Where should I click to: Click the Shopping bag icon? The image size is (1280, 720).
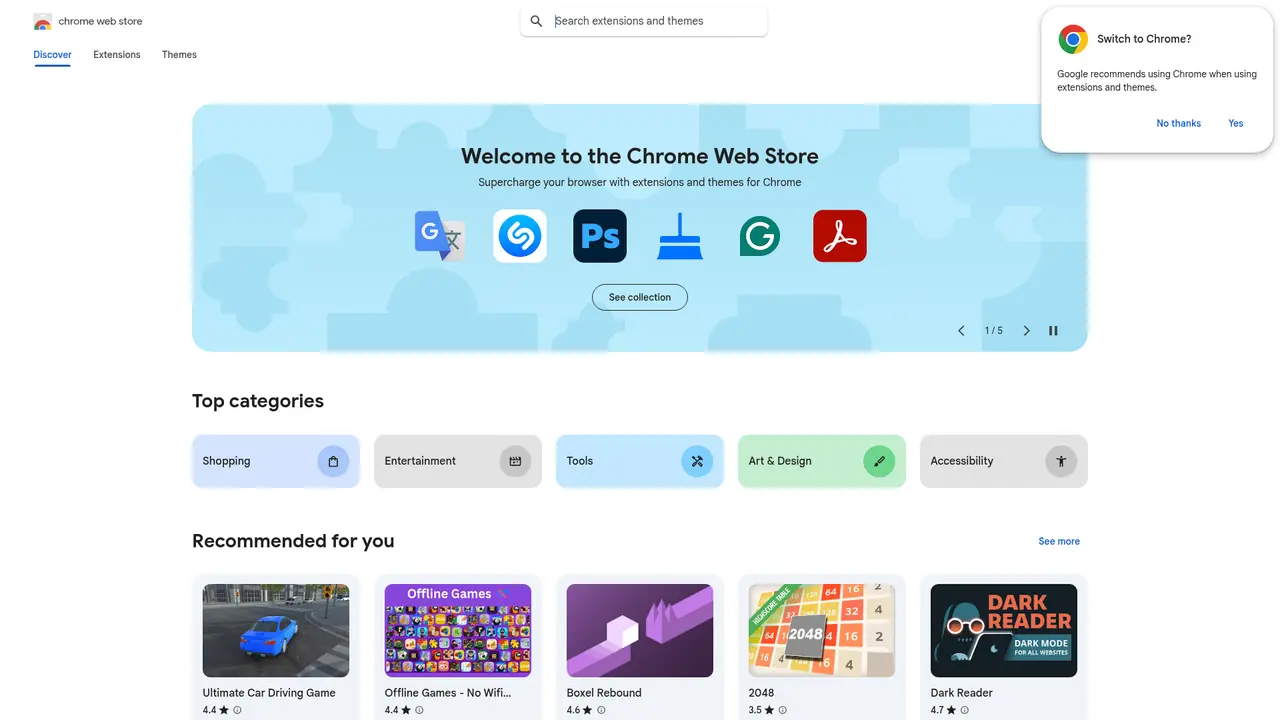[333, 461]
